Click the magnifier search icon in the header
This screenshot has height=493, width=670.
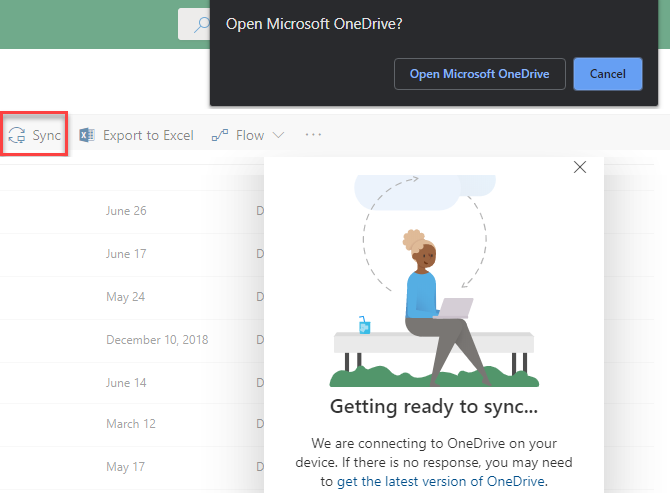tap(202, 25)
